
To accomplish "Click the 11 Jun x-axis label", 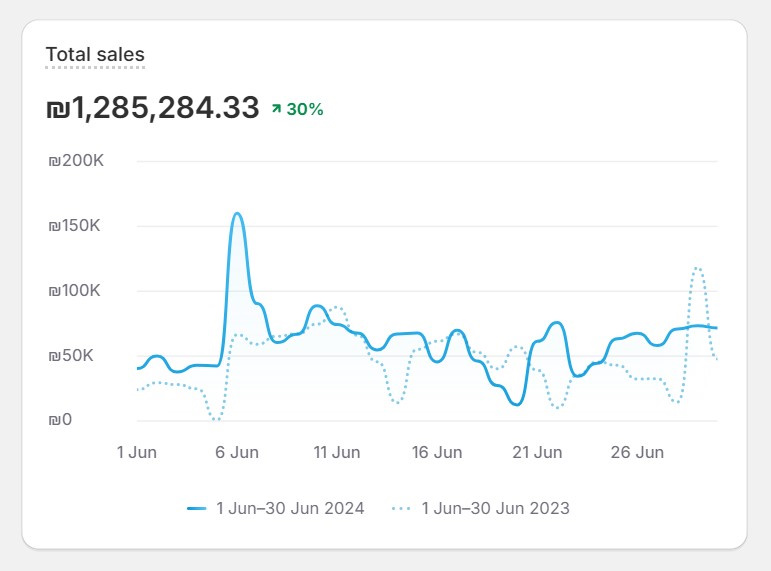I will click(337, 452).
